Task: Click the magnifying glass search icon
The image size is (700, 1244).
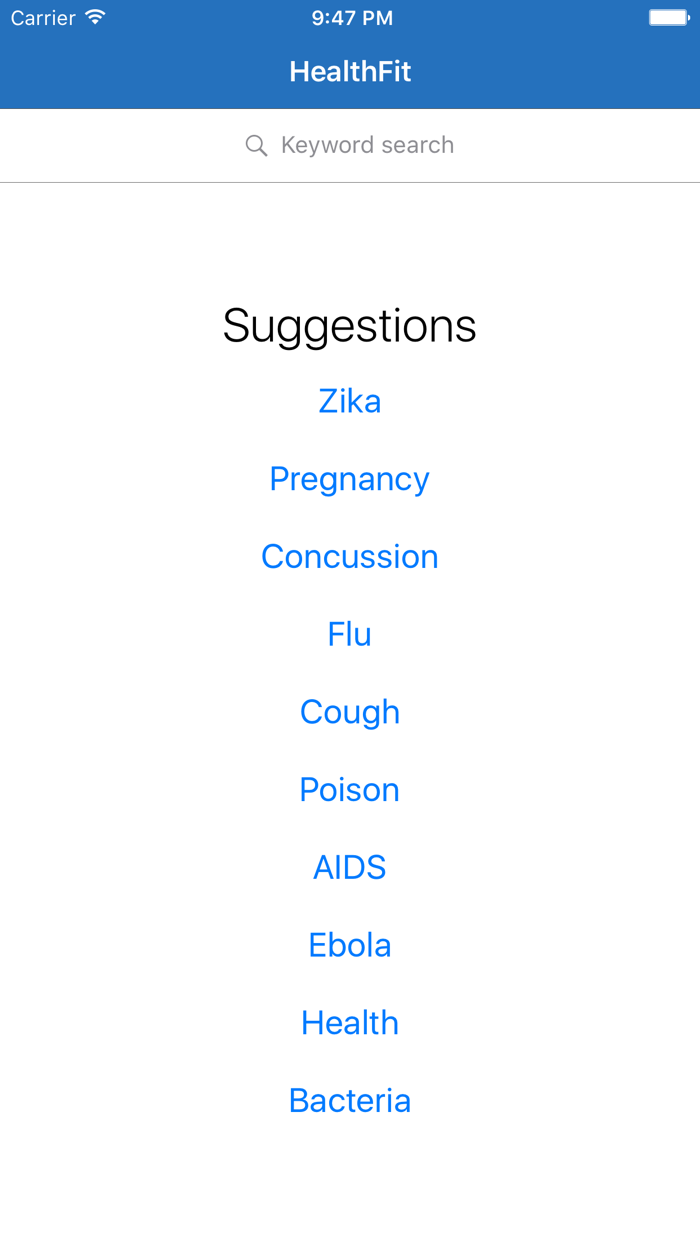Action: (256, 146)
